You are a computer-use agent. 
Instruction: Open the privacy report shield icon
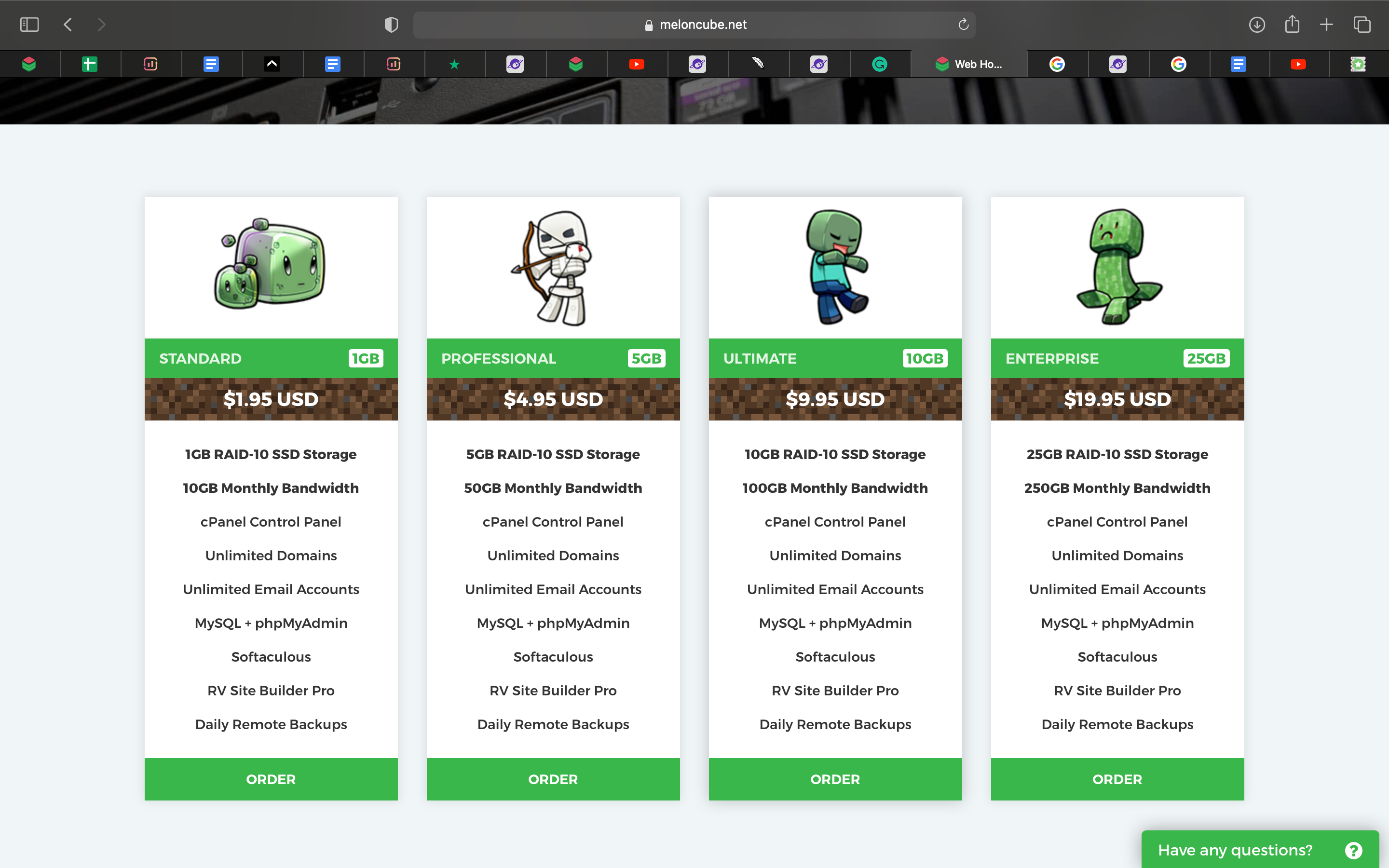(x=391, y=25)
